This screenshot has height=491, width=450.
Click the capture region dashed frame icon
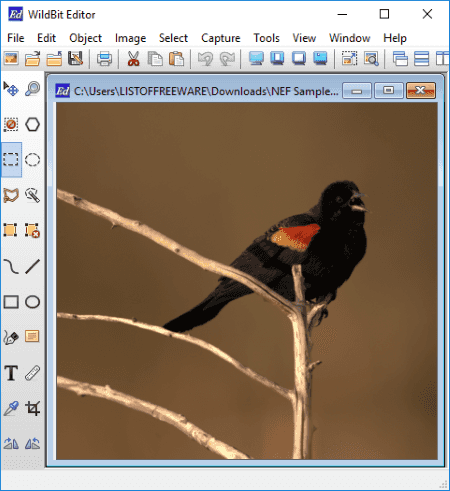coord(349,59)
